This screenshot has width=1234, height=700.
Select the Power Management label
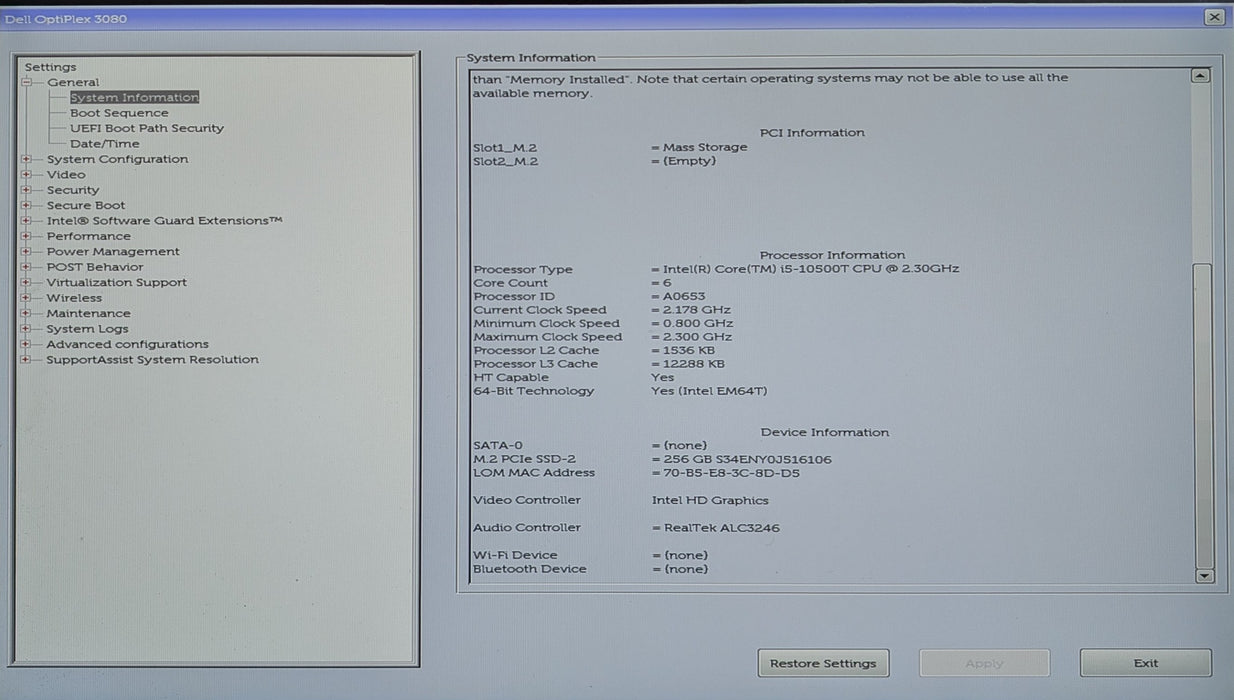tap(113, 251)
